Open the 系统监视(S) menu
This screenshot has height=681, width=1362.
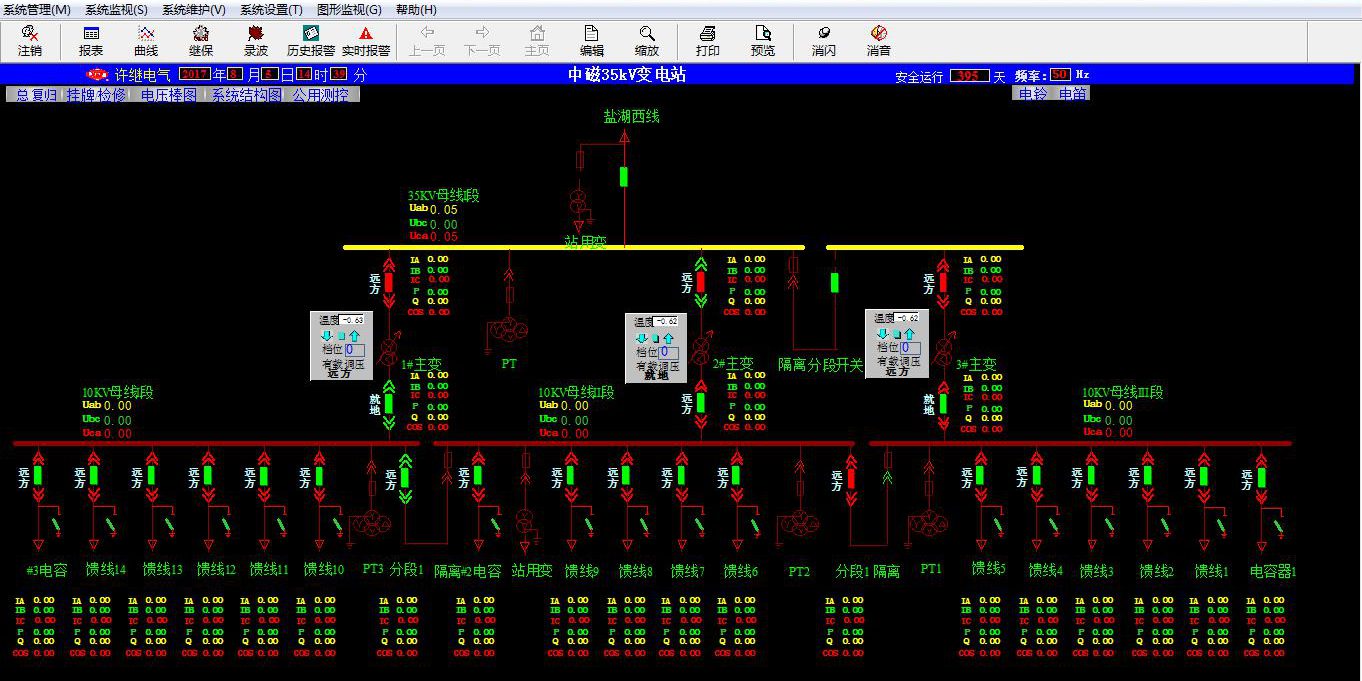(x=116, y=10)
